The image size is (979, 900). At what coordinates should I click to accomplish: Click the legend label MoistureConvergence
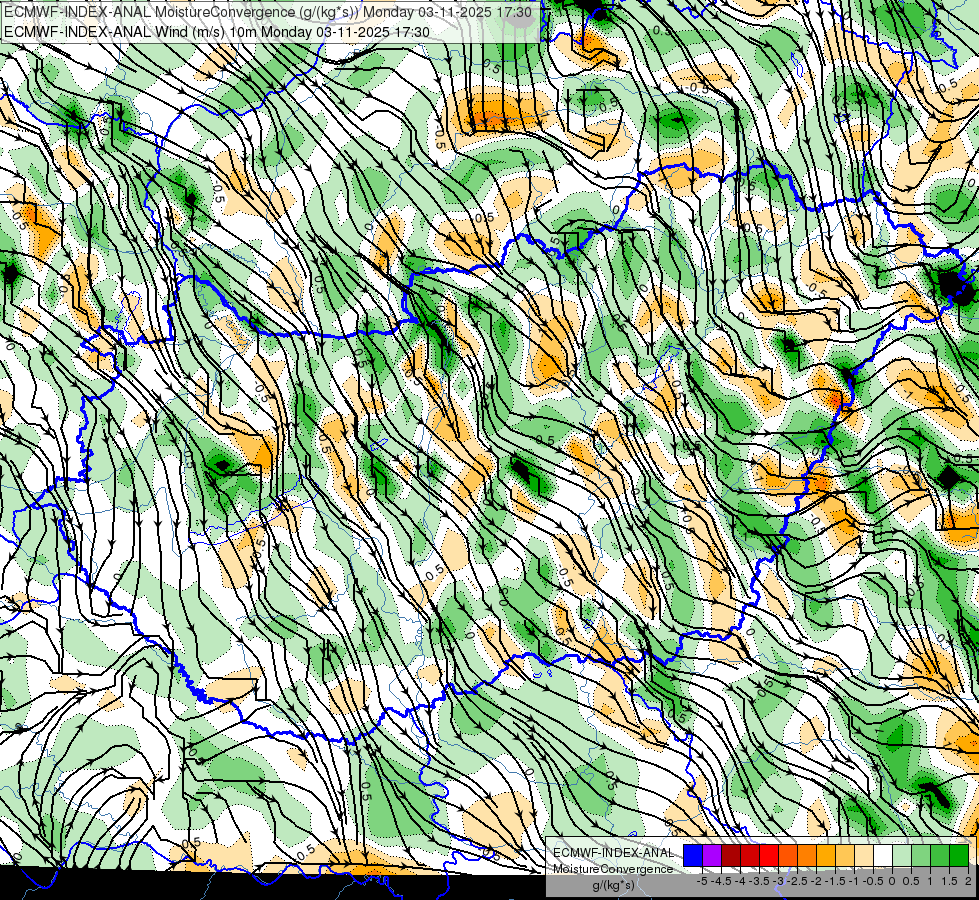click(613, 869)
